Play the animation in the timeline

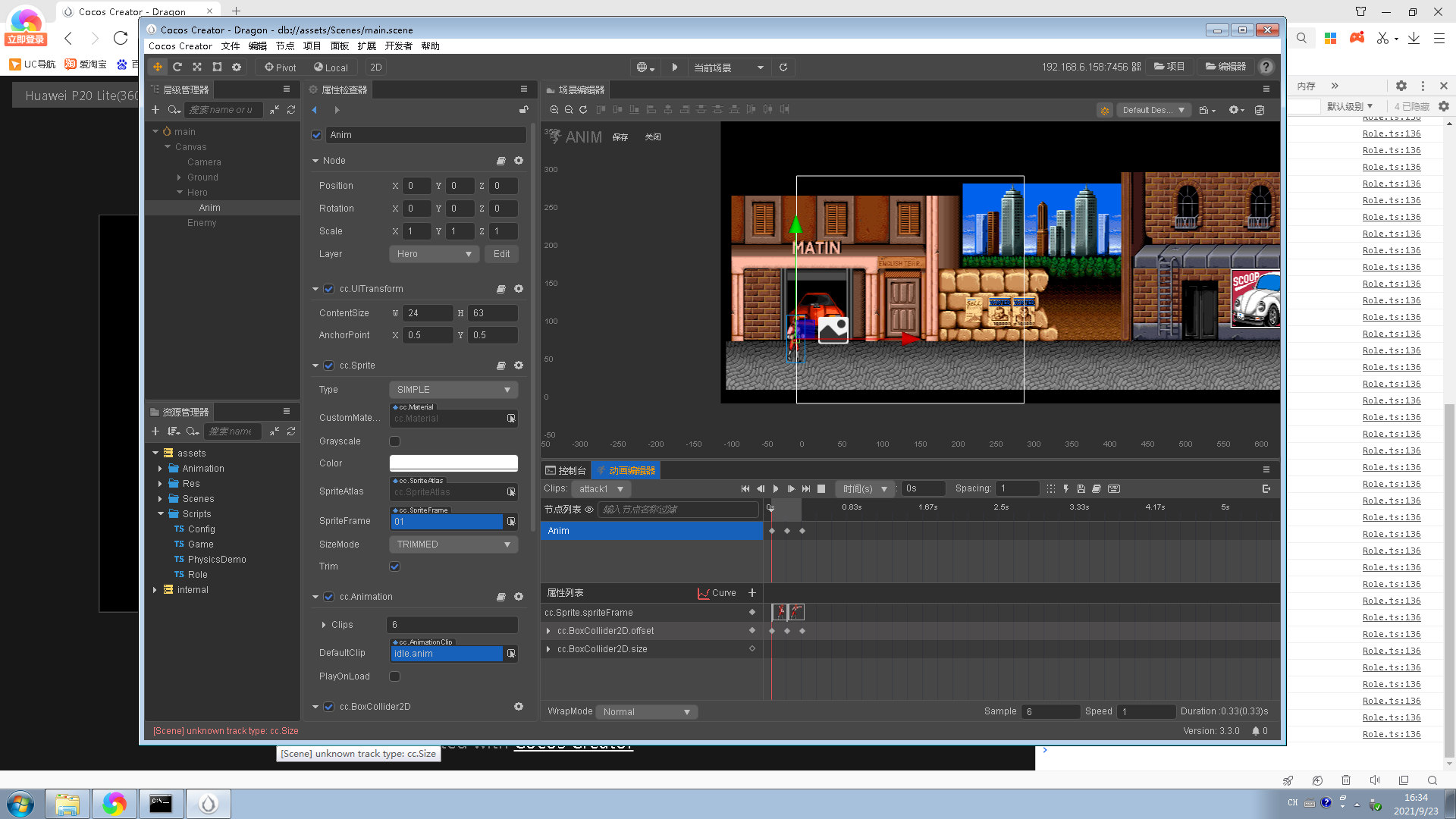776,489
